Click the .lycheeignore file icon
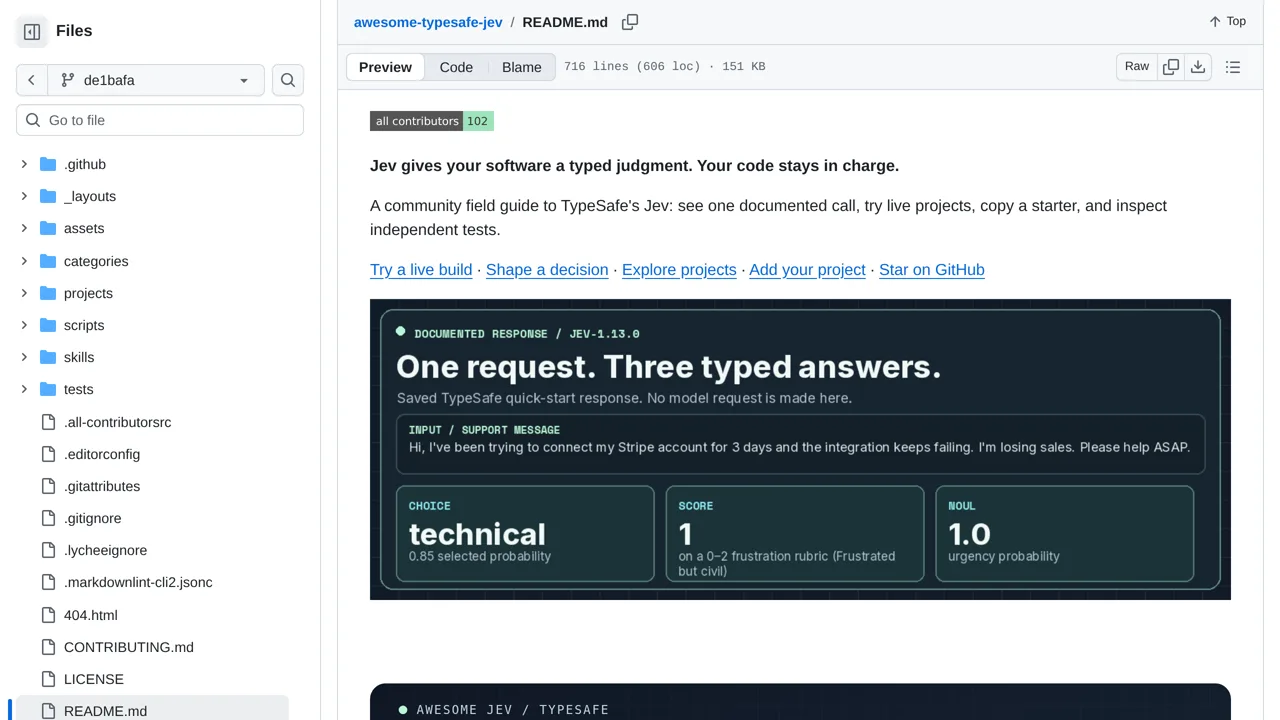Viewport: 1280px width, 720px height. [48, 550]
